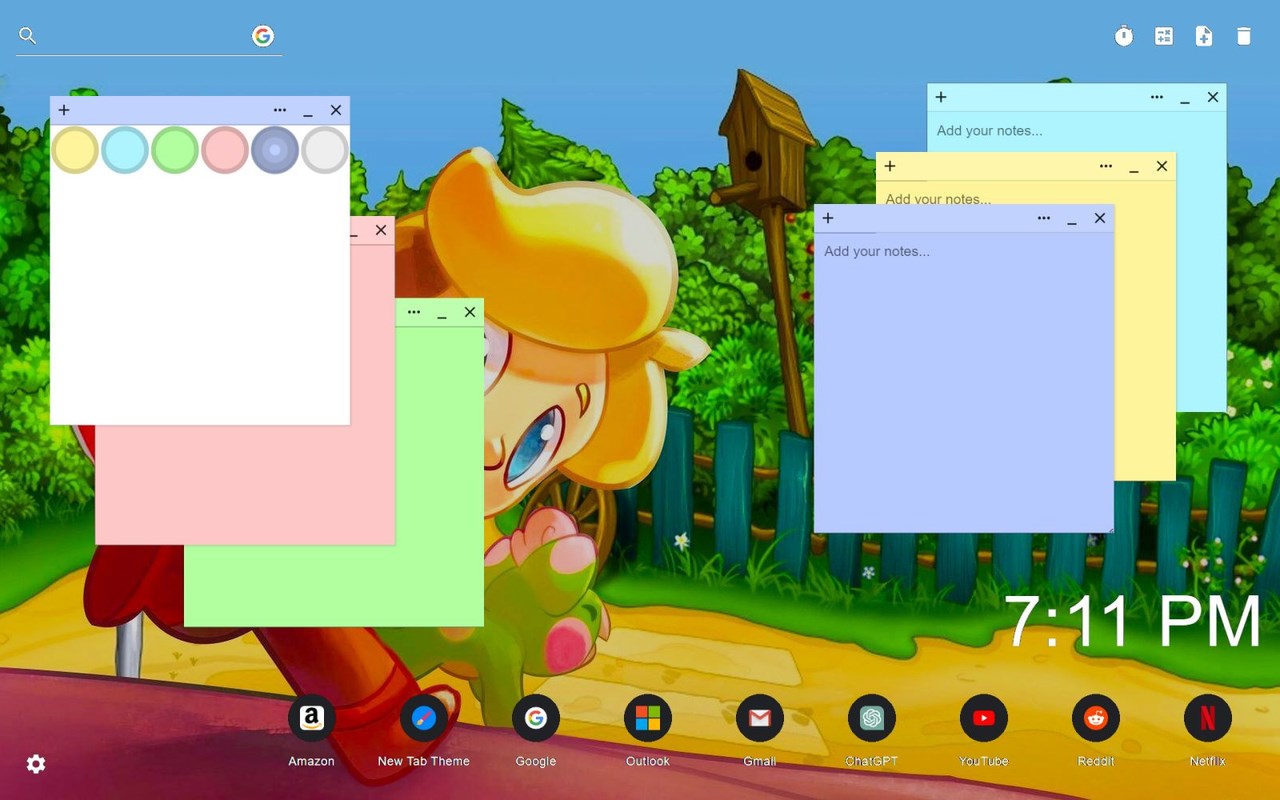
Task: Open the Amazon shortcut icon
Action: point(312,718)
